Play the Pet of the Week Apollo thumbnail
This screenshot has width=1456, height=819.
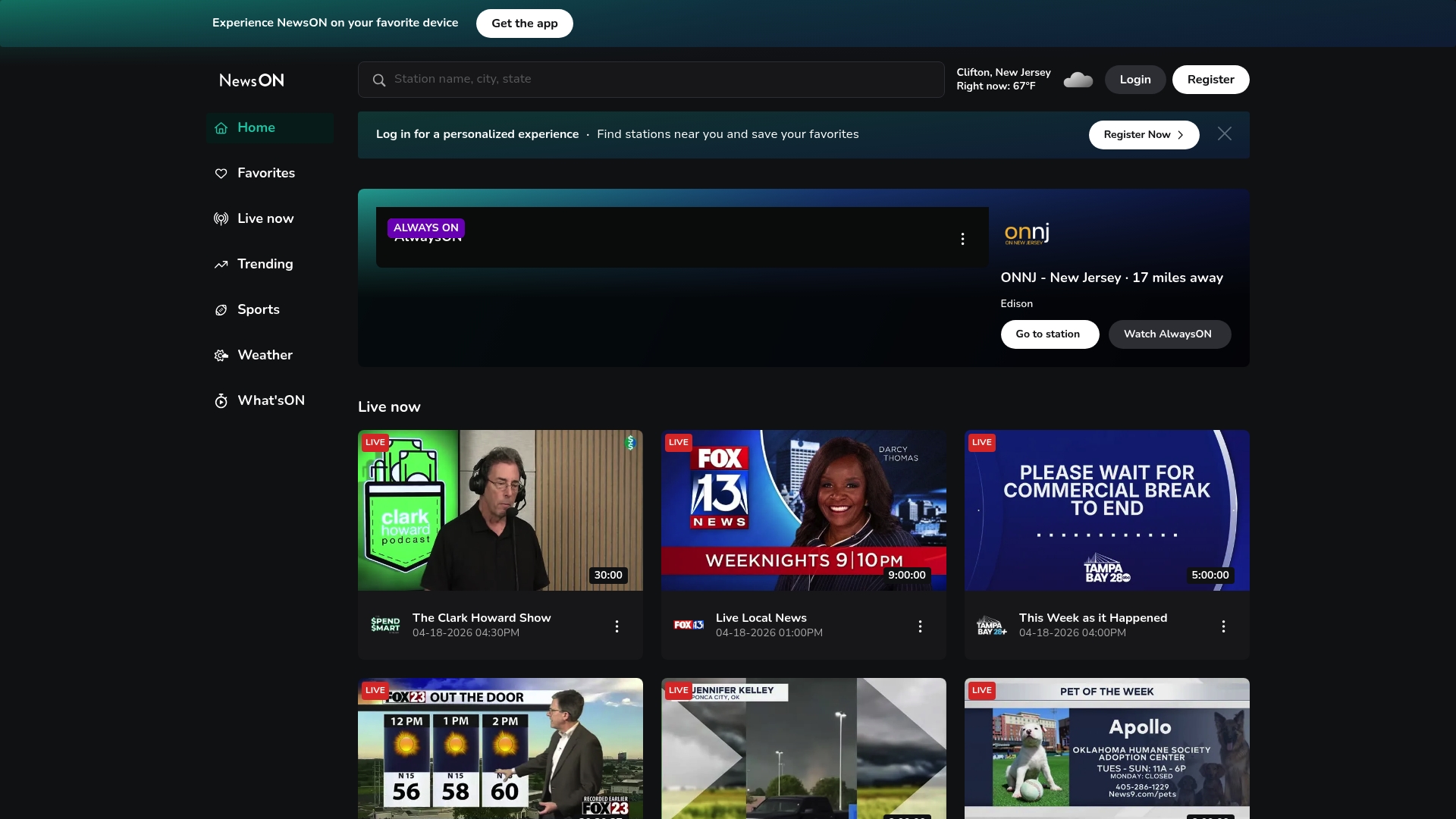click(x=1107, y=748)
